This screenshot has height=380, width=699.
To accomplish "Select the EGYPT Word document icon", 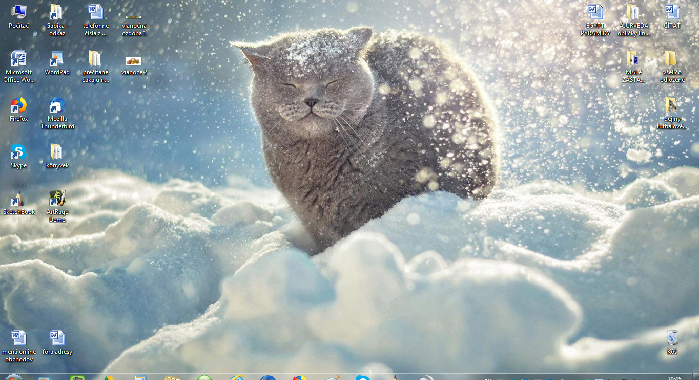I will click(595, 20).
